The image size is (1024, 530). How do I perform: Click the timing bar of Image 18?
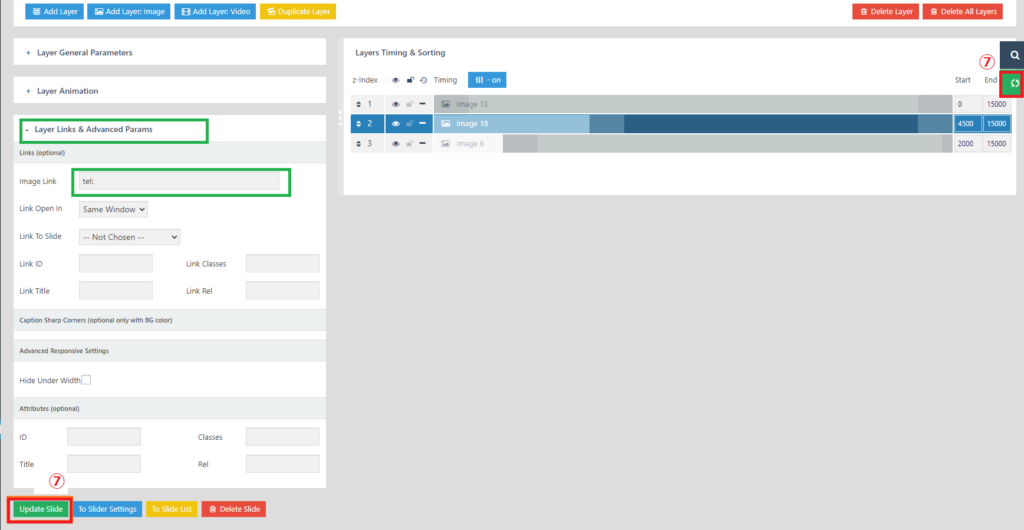pyautogui.click(x=770, y=124)
